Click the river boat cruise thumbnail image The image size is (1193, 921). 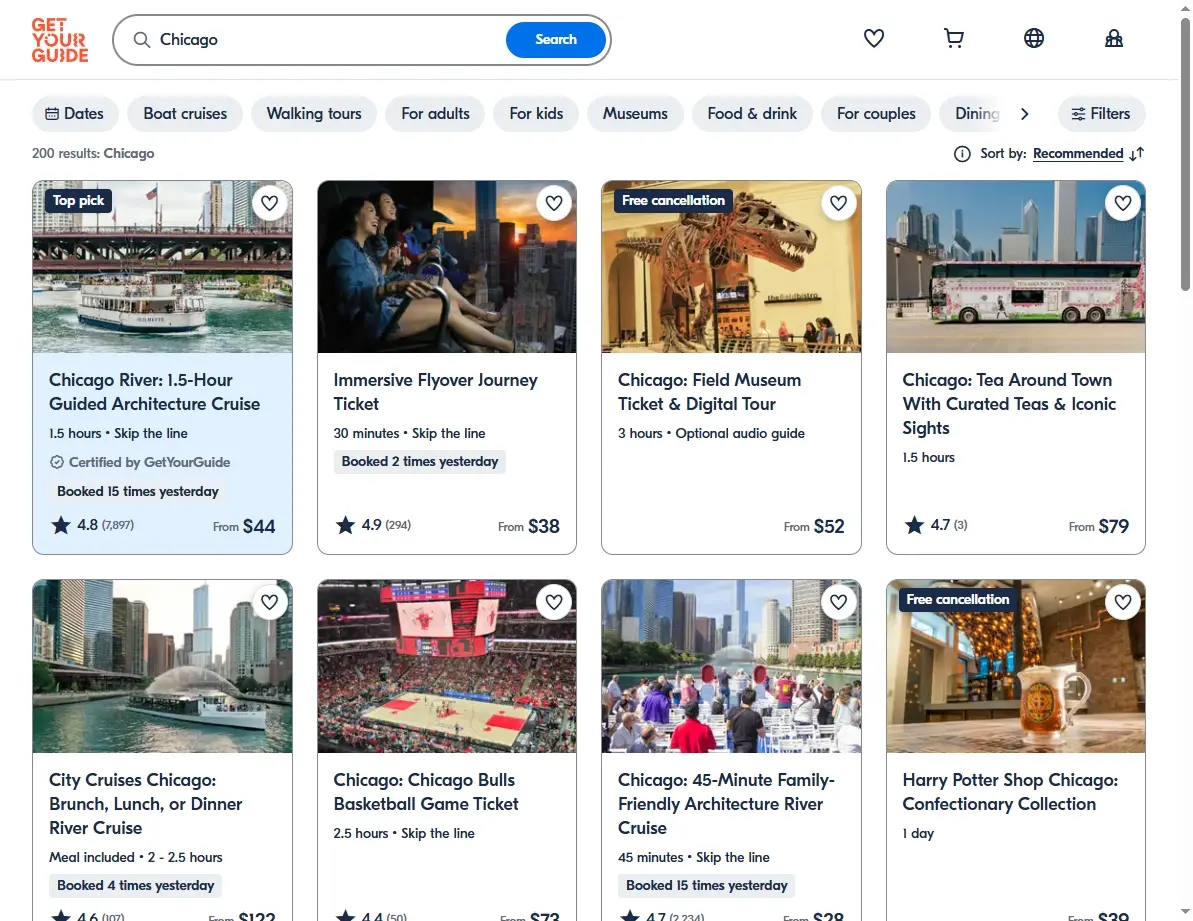click(162, 267)
